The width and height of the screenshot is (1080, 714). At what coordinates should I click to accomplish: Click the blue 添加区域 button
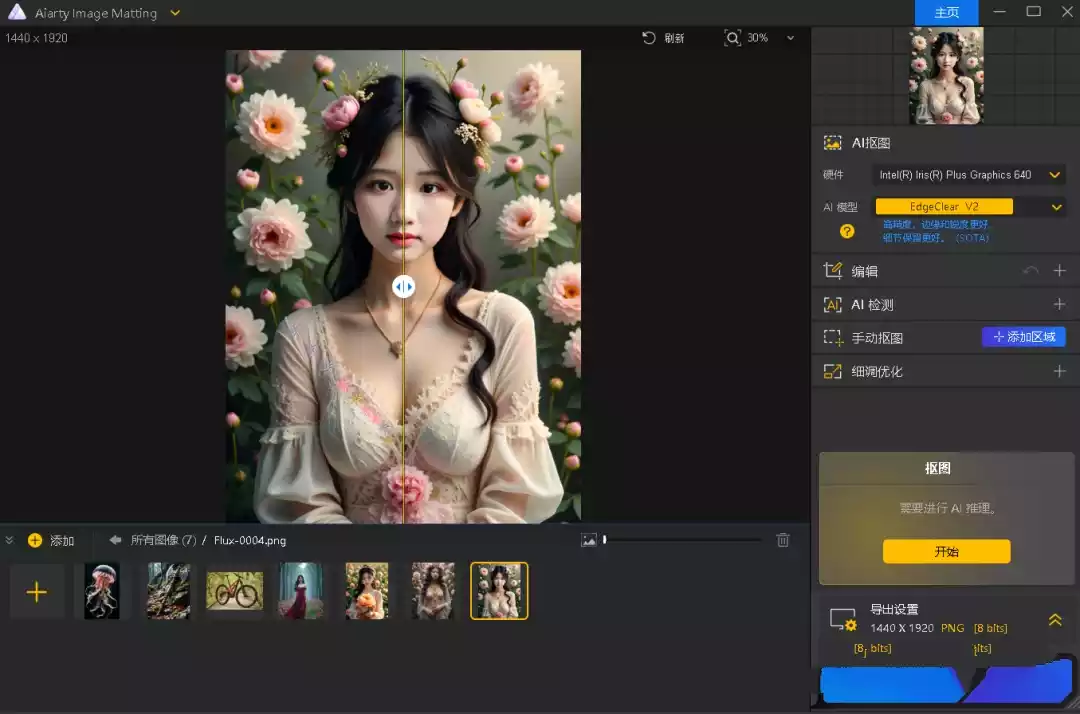pos(1023,337)
